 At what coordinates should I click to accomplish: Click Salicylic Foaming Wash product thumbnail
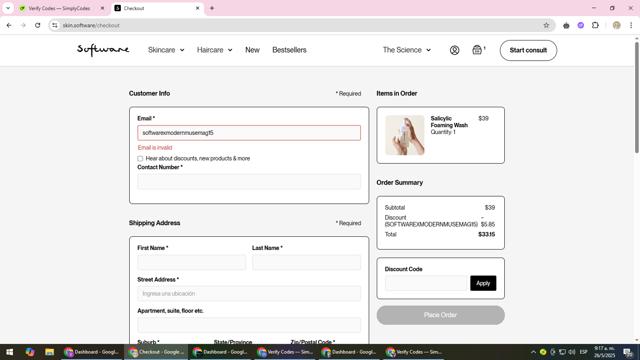coord(405,135)
